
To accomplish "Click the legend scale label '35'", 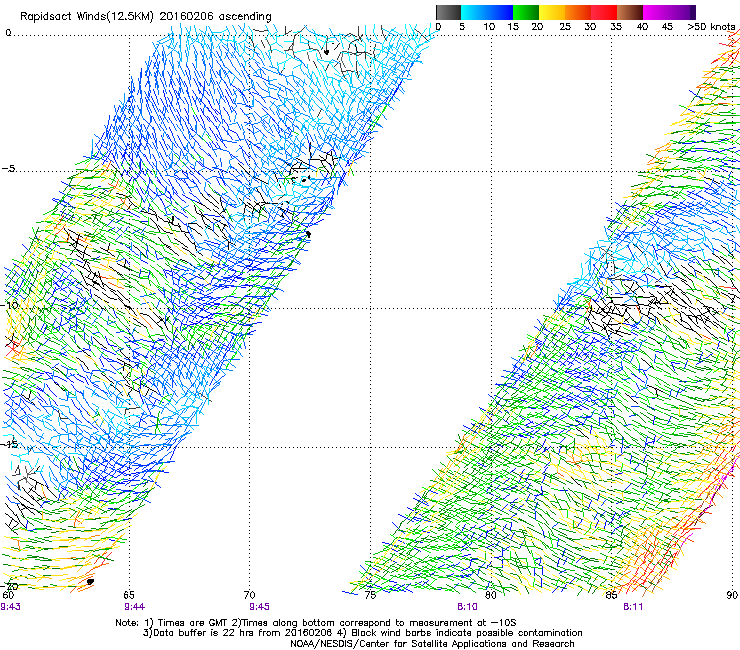I will [616, 27].
